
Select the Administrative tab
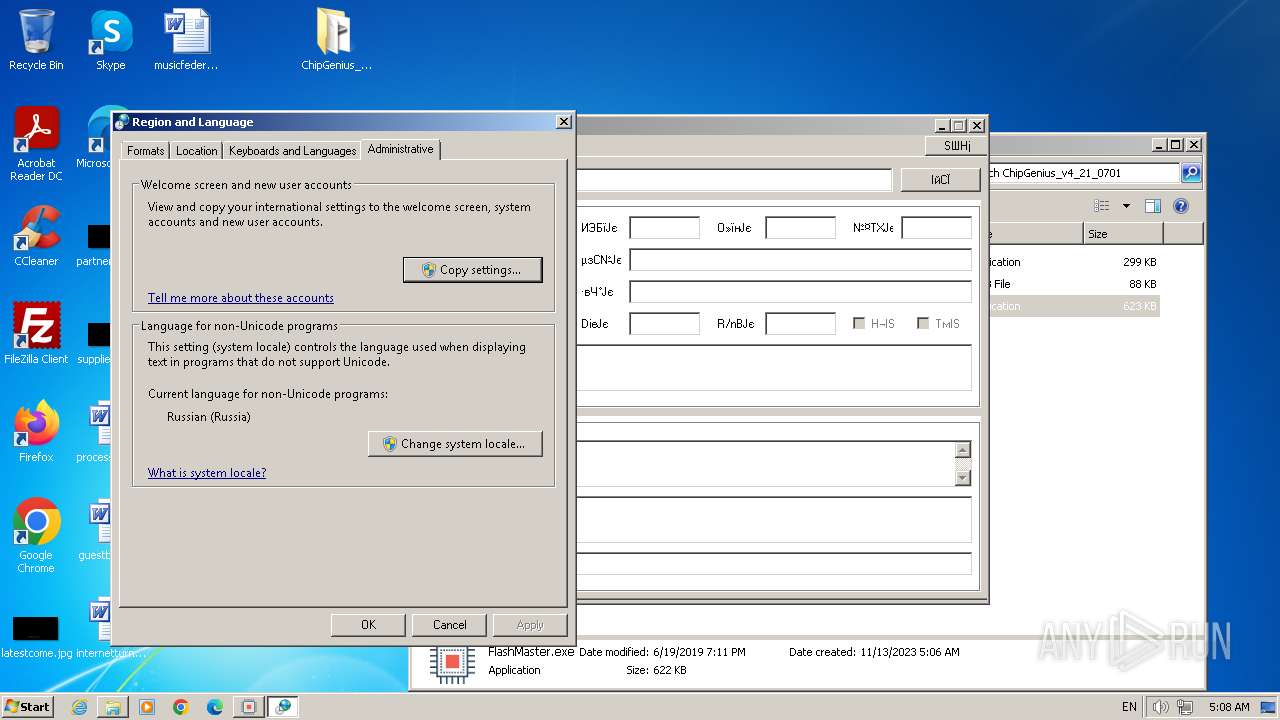(x=400, y=149)
